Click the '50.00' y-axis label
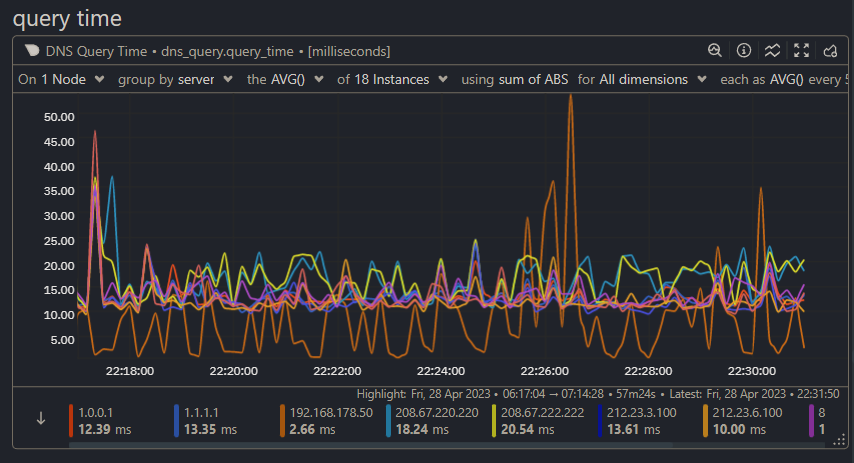Image resolution: width=854 pixels, height=463 pixels. click(59, 117)
